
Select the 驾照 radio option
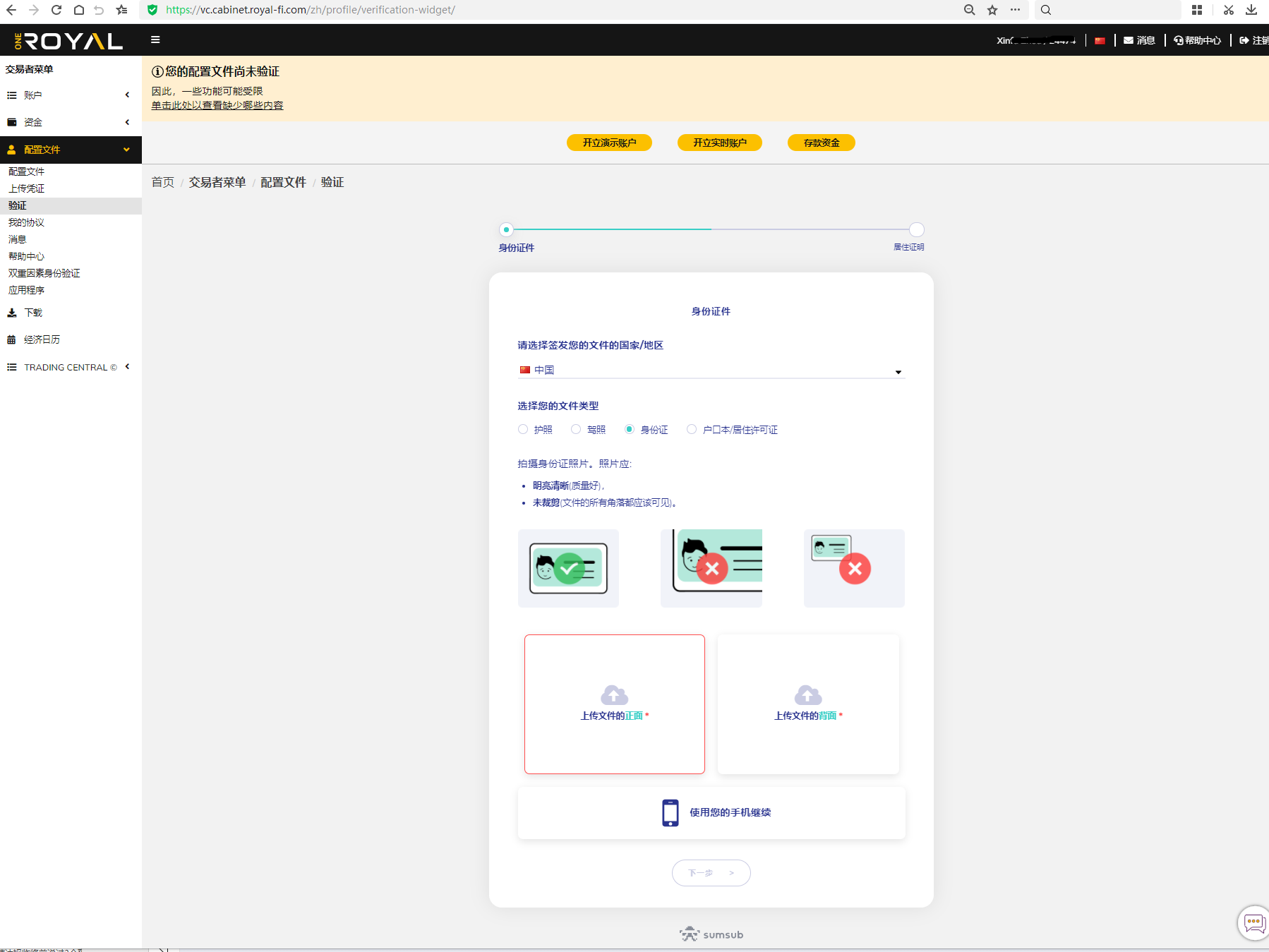tap(576, 429)
